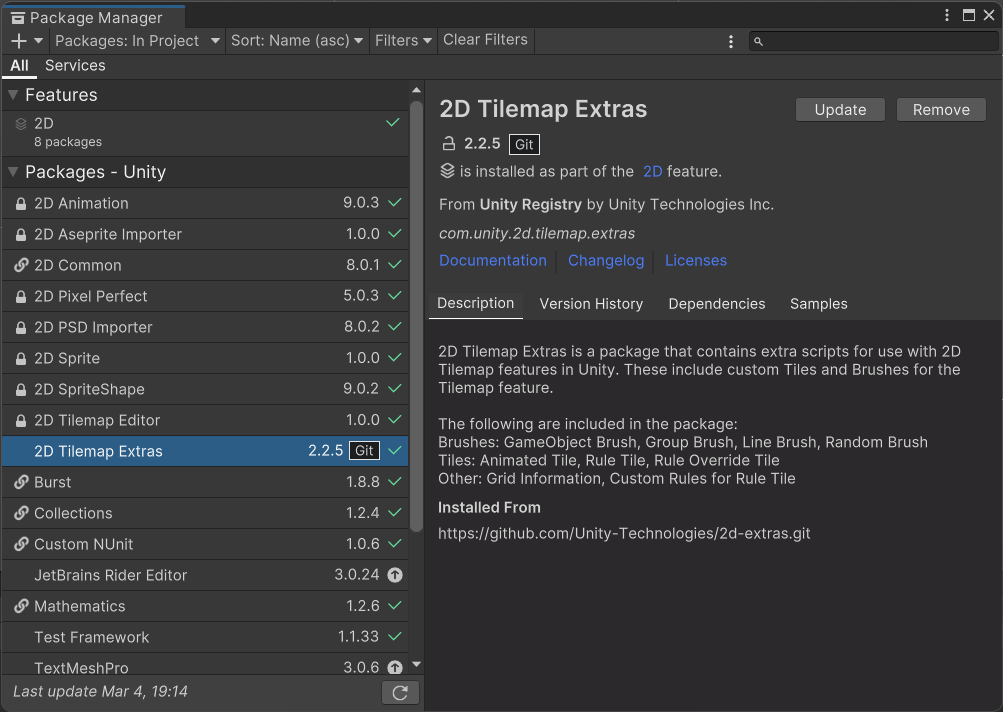Click the Clear Filters button

(x=486, y=40)
